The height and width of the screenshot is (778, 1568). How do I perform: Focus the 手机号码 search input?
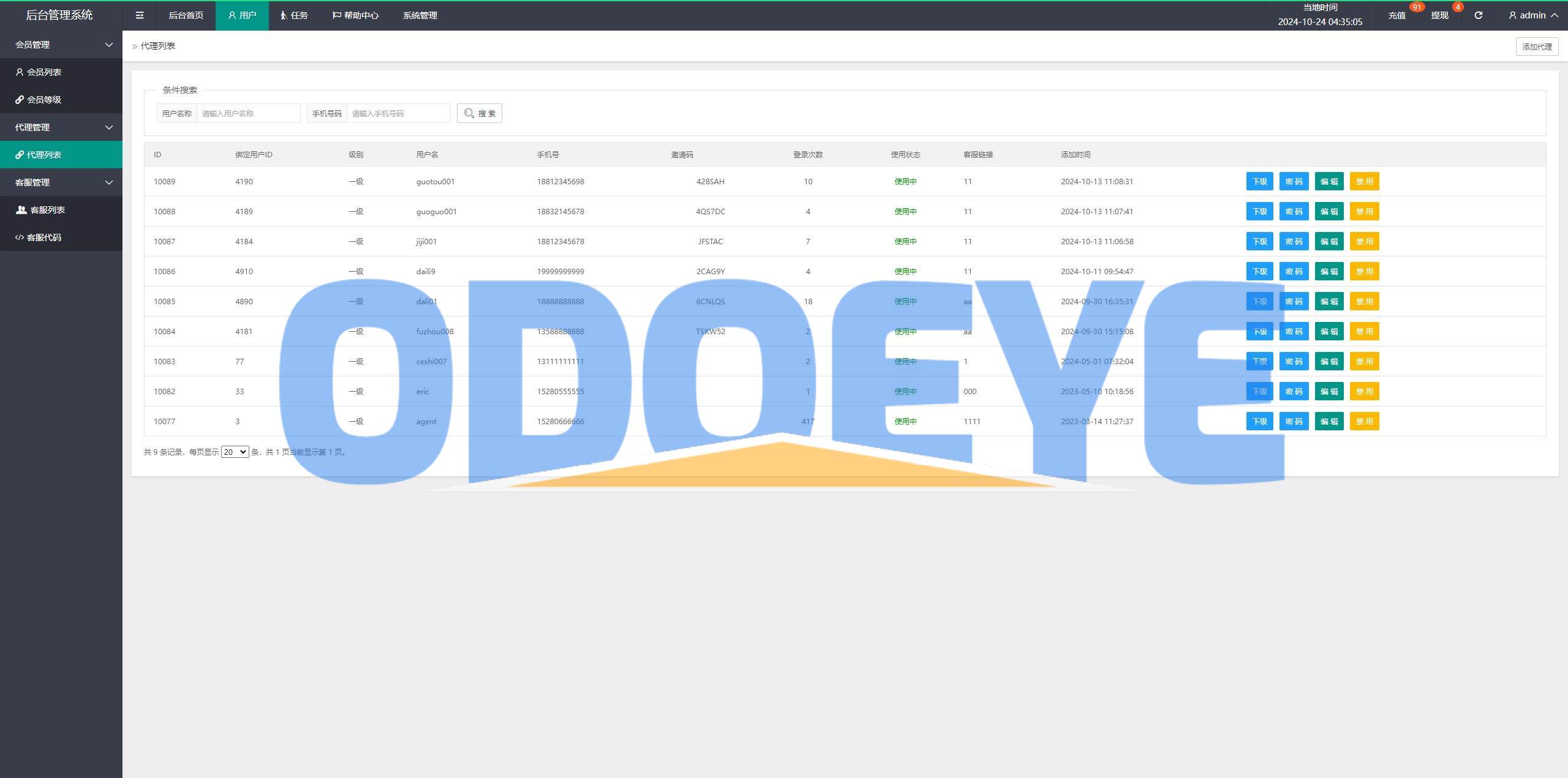pos(398,113)
